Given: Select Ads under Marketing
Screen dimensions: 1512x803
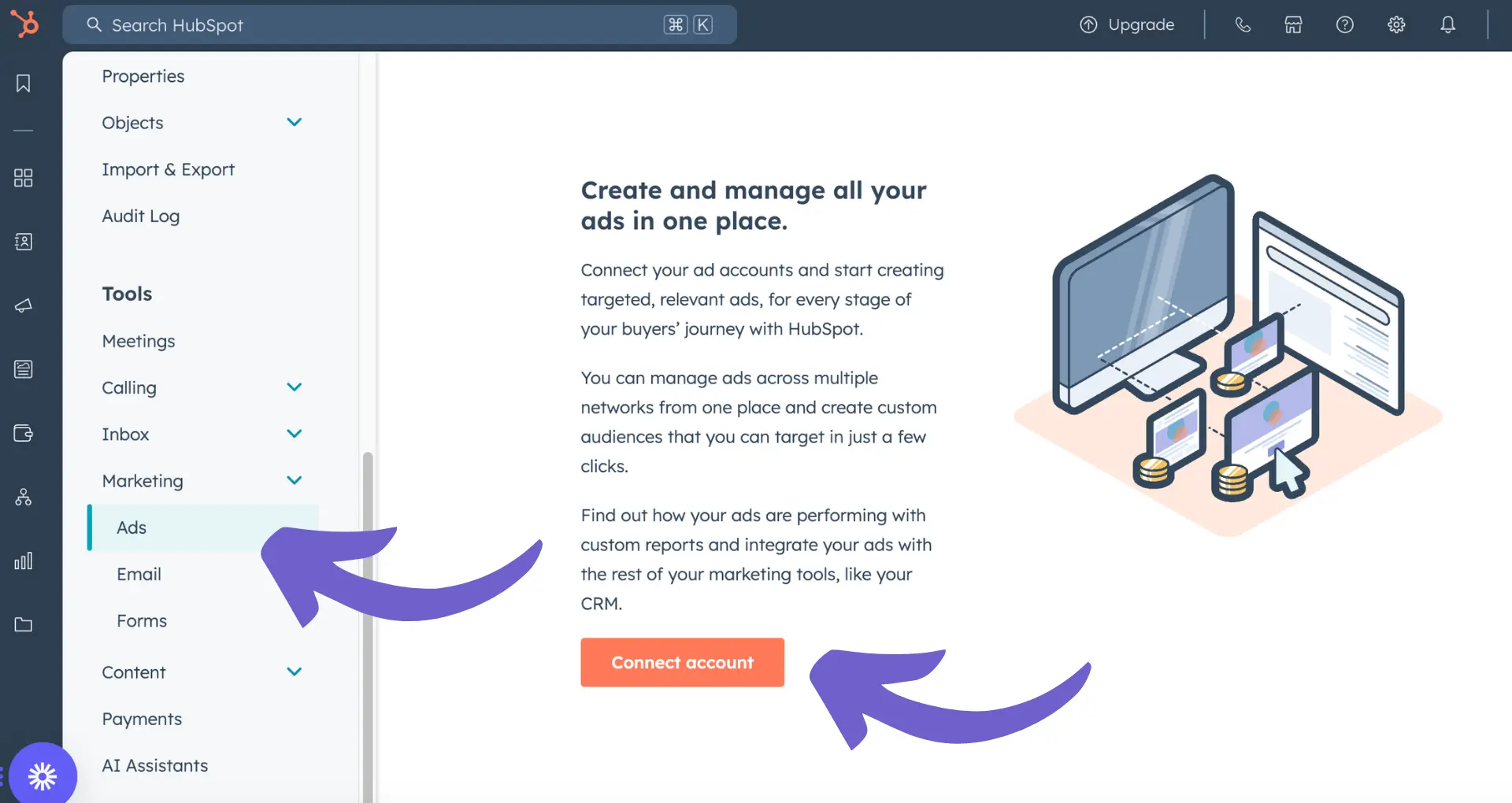Looking at the screenshot, I should pyautogui.click(x=203, y=527).
